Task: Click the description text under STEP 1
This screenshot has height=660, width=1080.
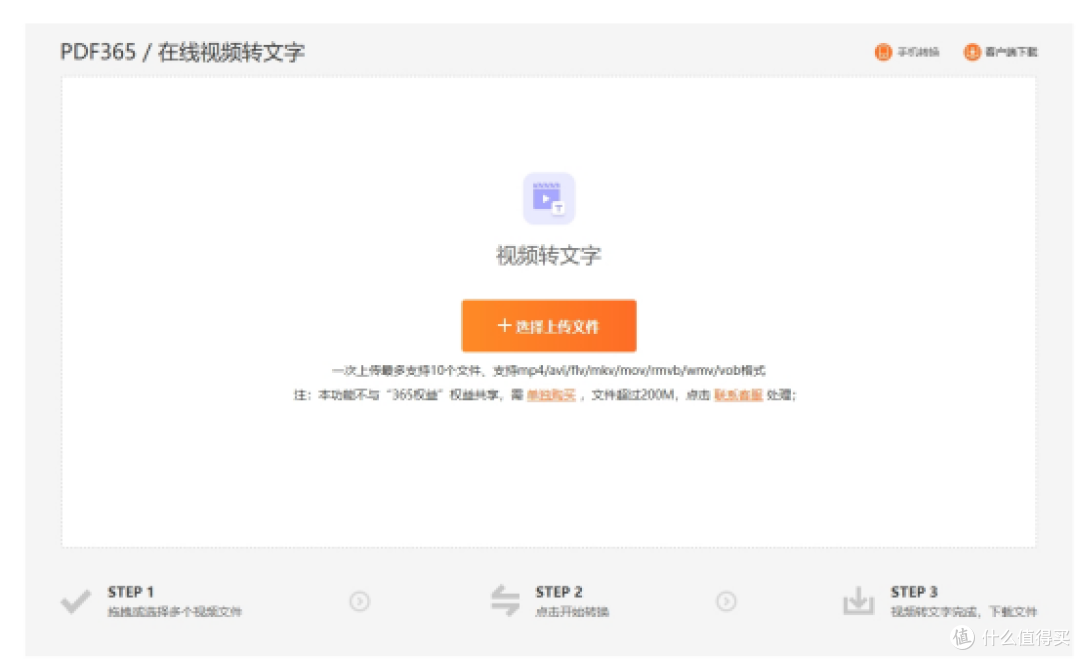Action: click(x=174, y=612)
